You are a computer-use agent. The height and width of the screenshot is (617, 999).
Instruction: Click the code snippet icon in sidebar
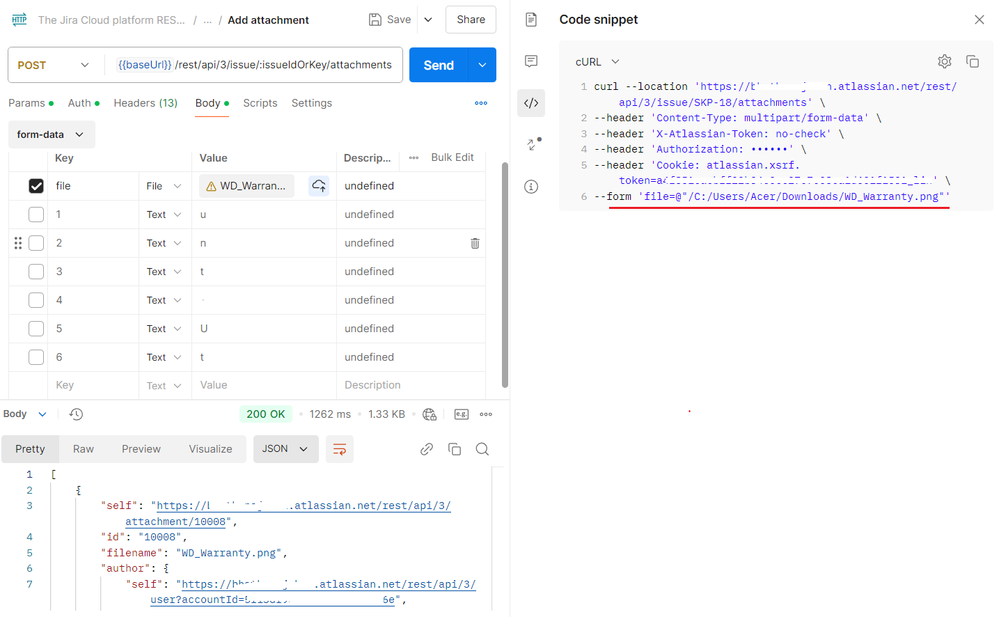(x=531, y=103)
